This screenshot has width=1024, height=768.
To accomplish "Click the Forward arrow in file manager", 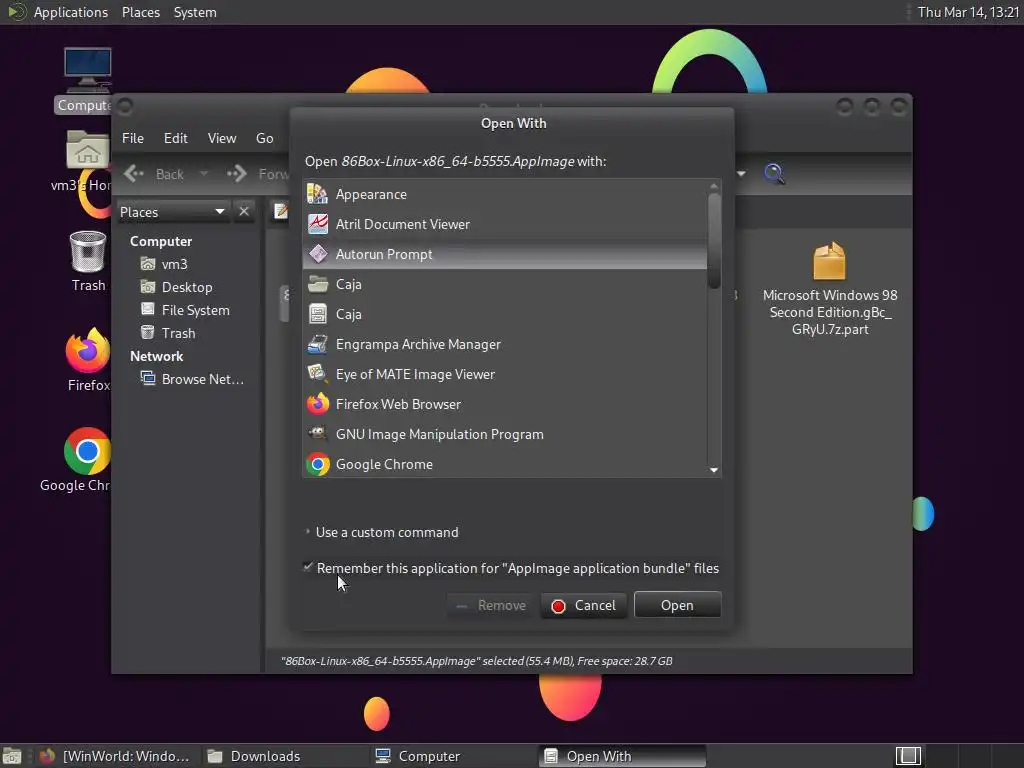I will point(257,174).
